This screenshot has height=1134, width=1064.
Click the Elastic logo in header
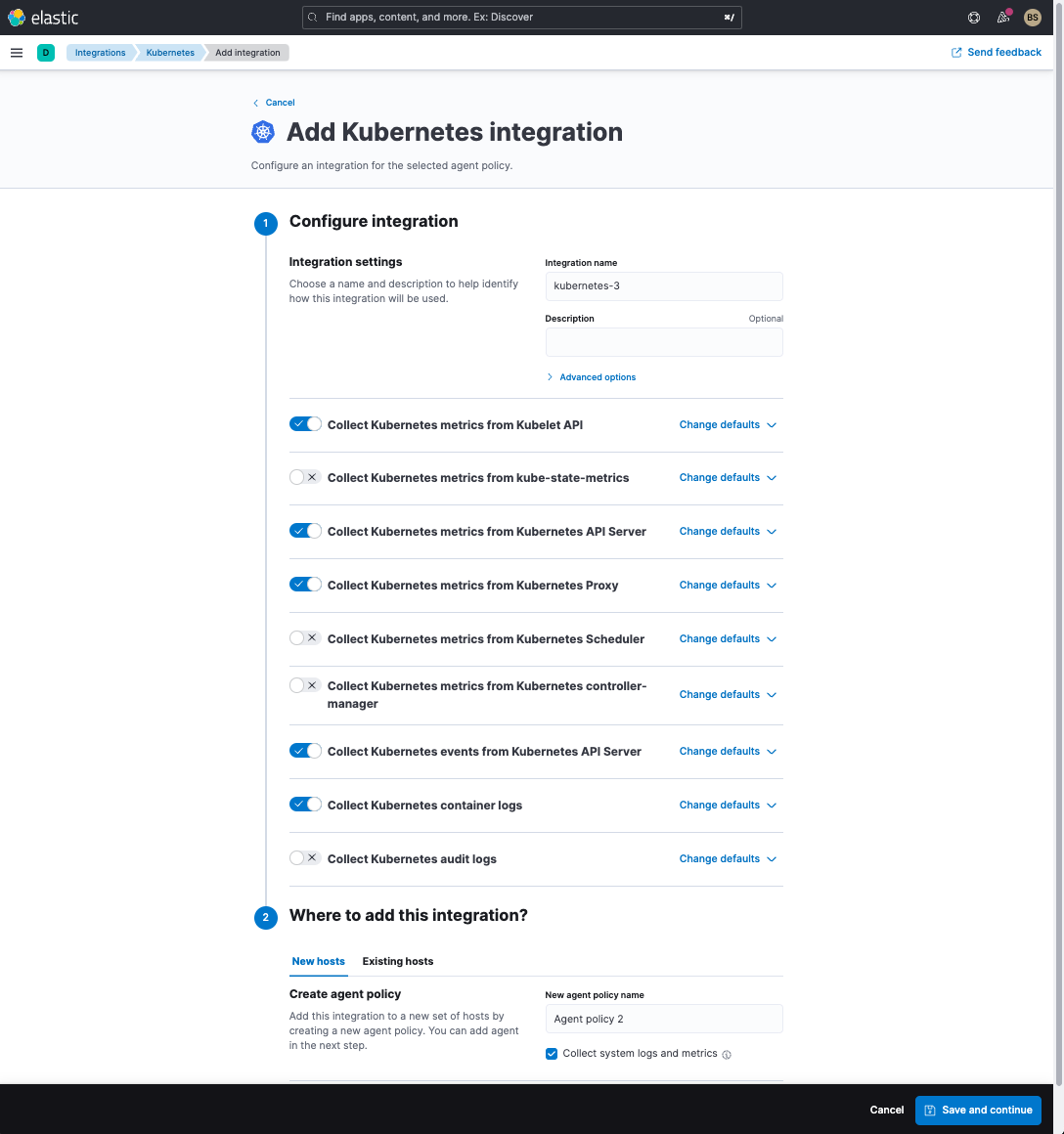[43, 18]
